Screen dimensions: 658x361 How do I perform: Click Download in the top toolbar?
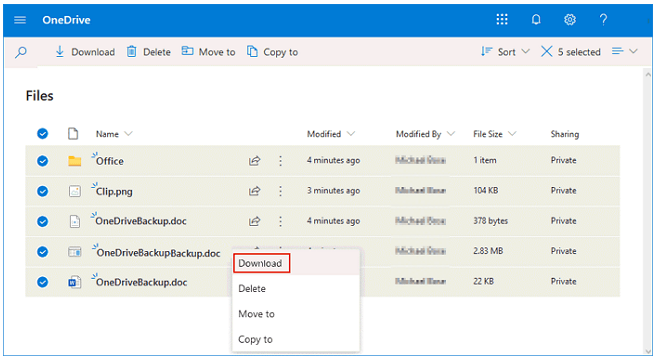point(85,52)
